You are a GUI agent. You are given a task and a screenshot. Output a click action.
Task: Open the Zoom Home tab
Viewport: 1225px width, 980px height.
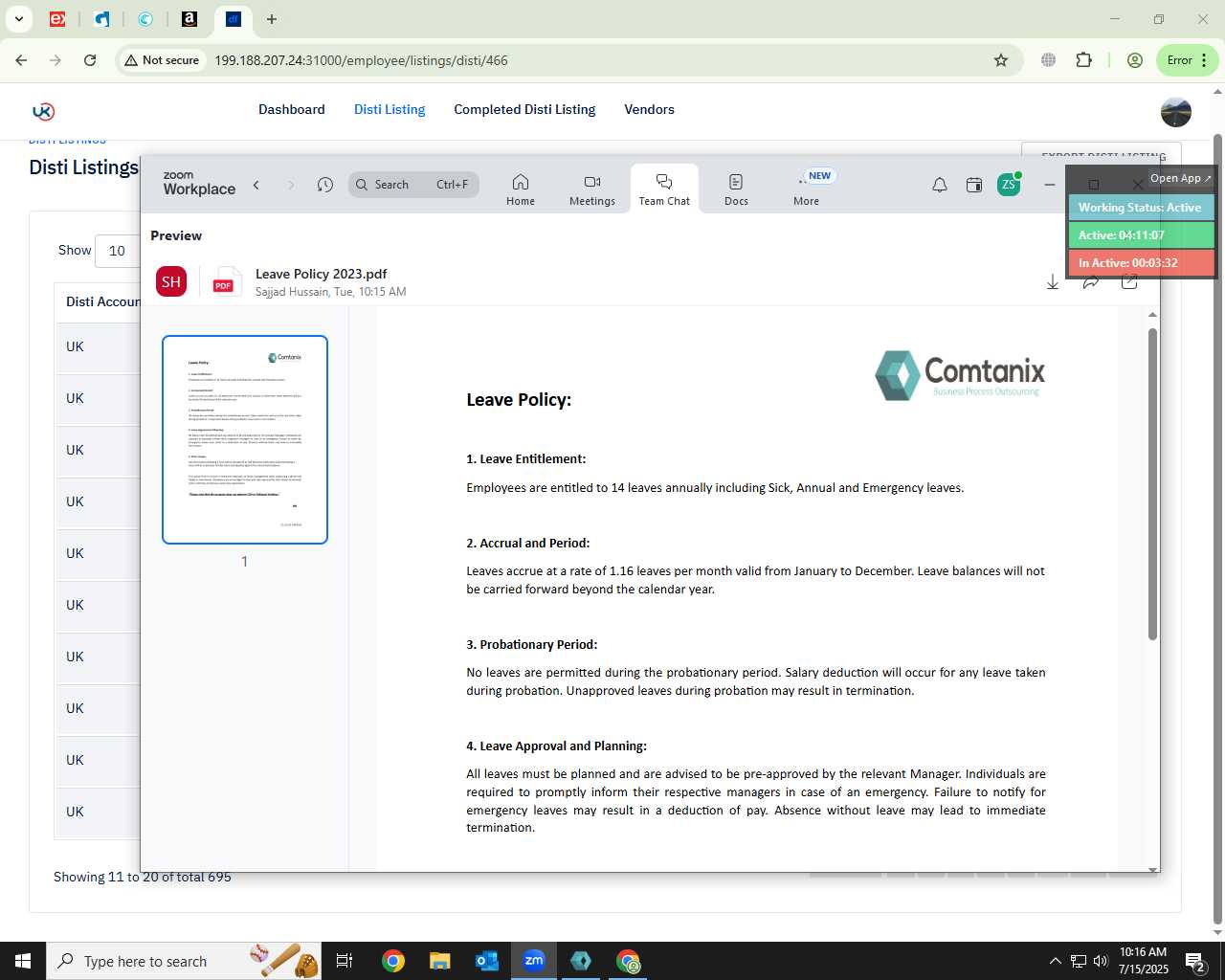coord(521,189)
